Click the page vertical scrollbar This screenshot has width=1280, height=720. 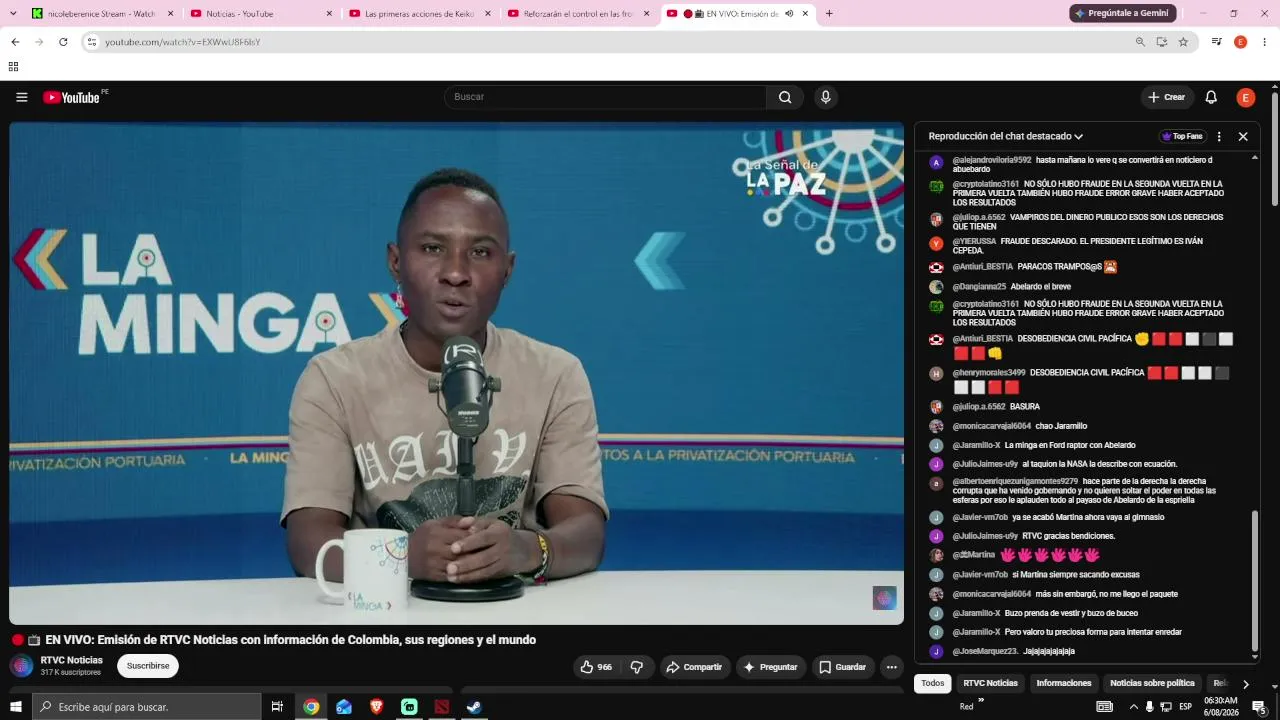coord(1275,150)
